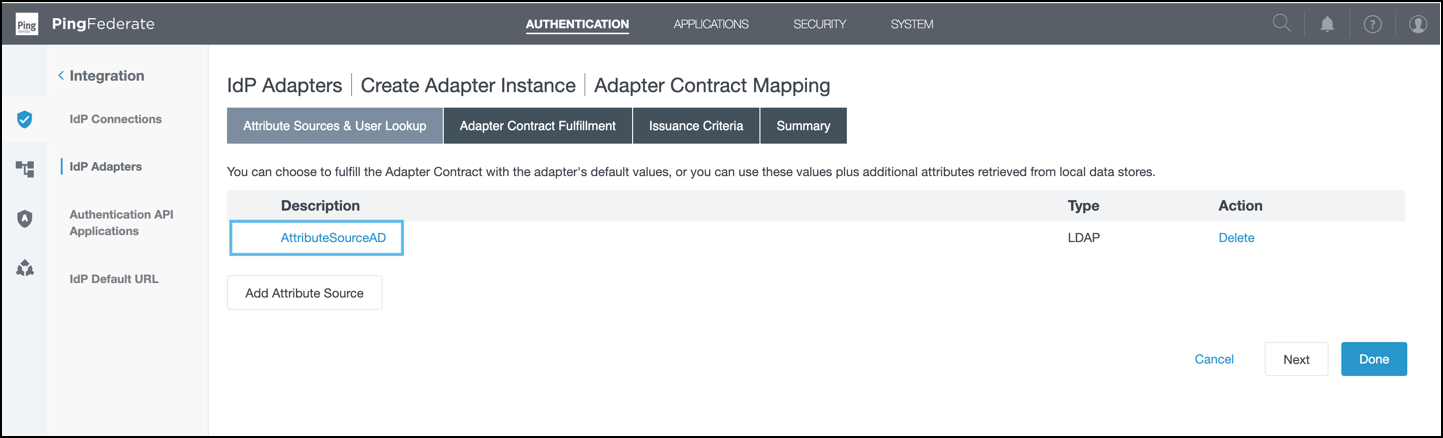Collapse the Integration menu back chevron
The height and width of the screenshot is (438, 1443).
click(x=61, y=76)
